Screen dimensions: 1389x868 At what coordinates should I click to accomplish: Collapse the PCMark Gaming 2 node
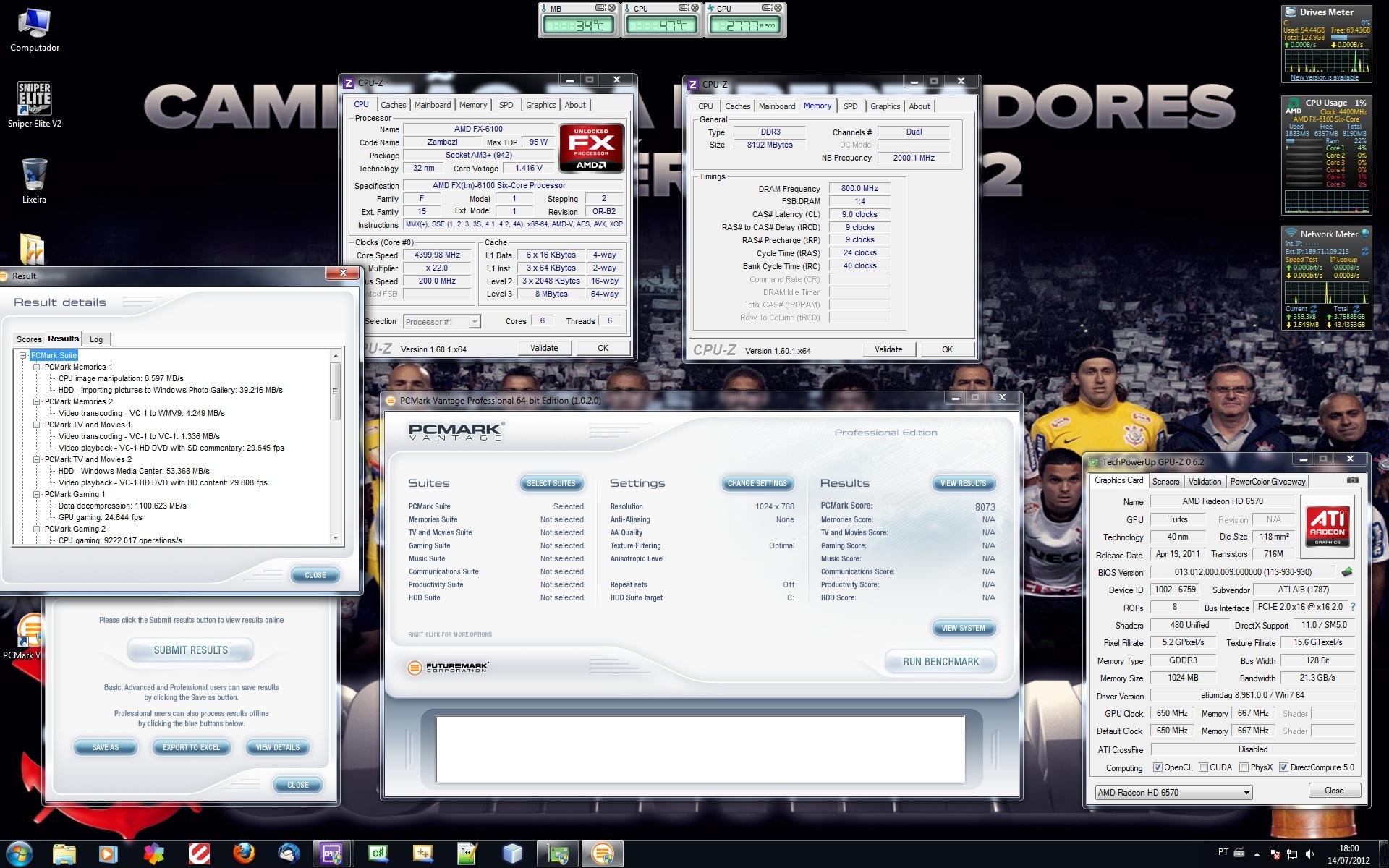[x=36, y=529]
